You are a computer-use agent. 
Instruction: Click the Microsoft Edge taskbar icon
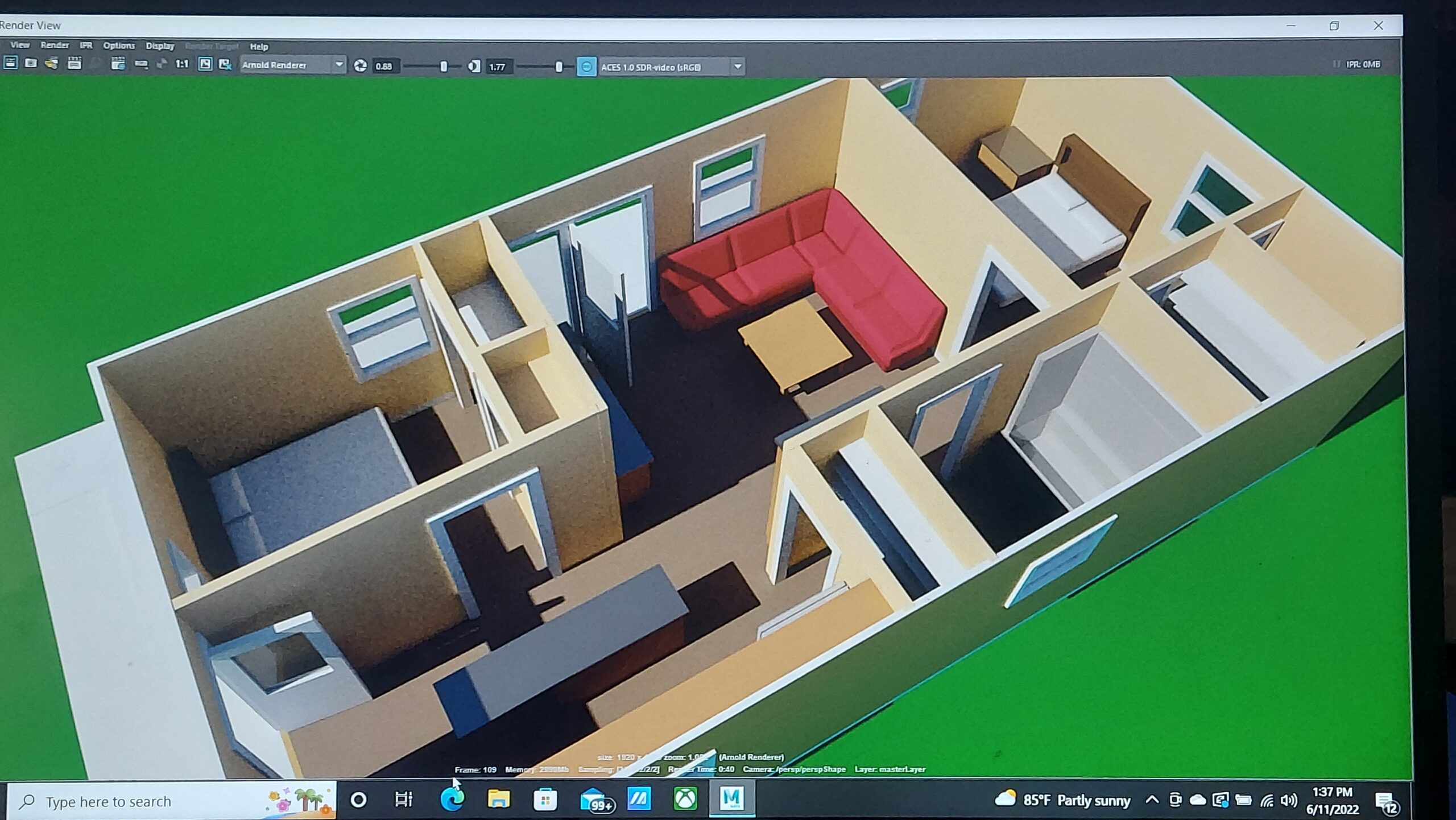click(453, 800)
